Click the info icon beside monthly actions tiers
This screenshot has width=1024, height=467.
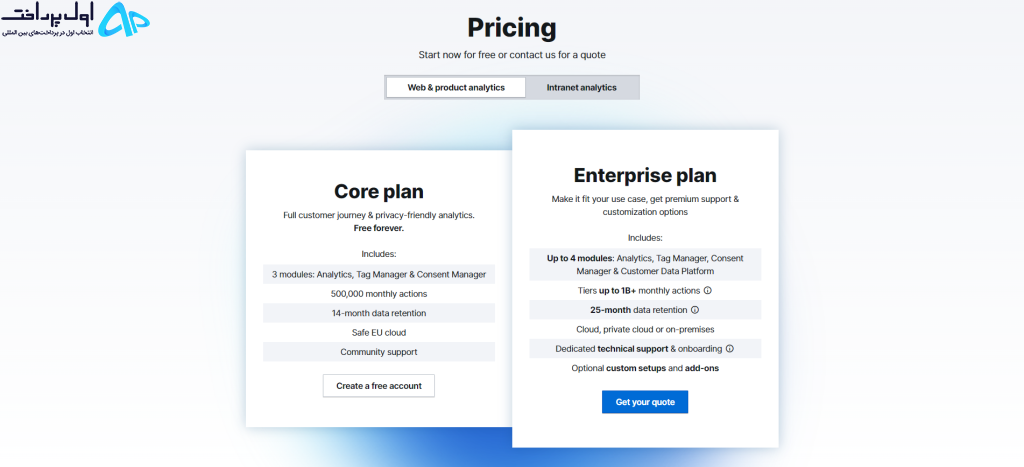tap(707, 290)
